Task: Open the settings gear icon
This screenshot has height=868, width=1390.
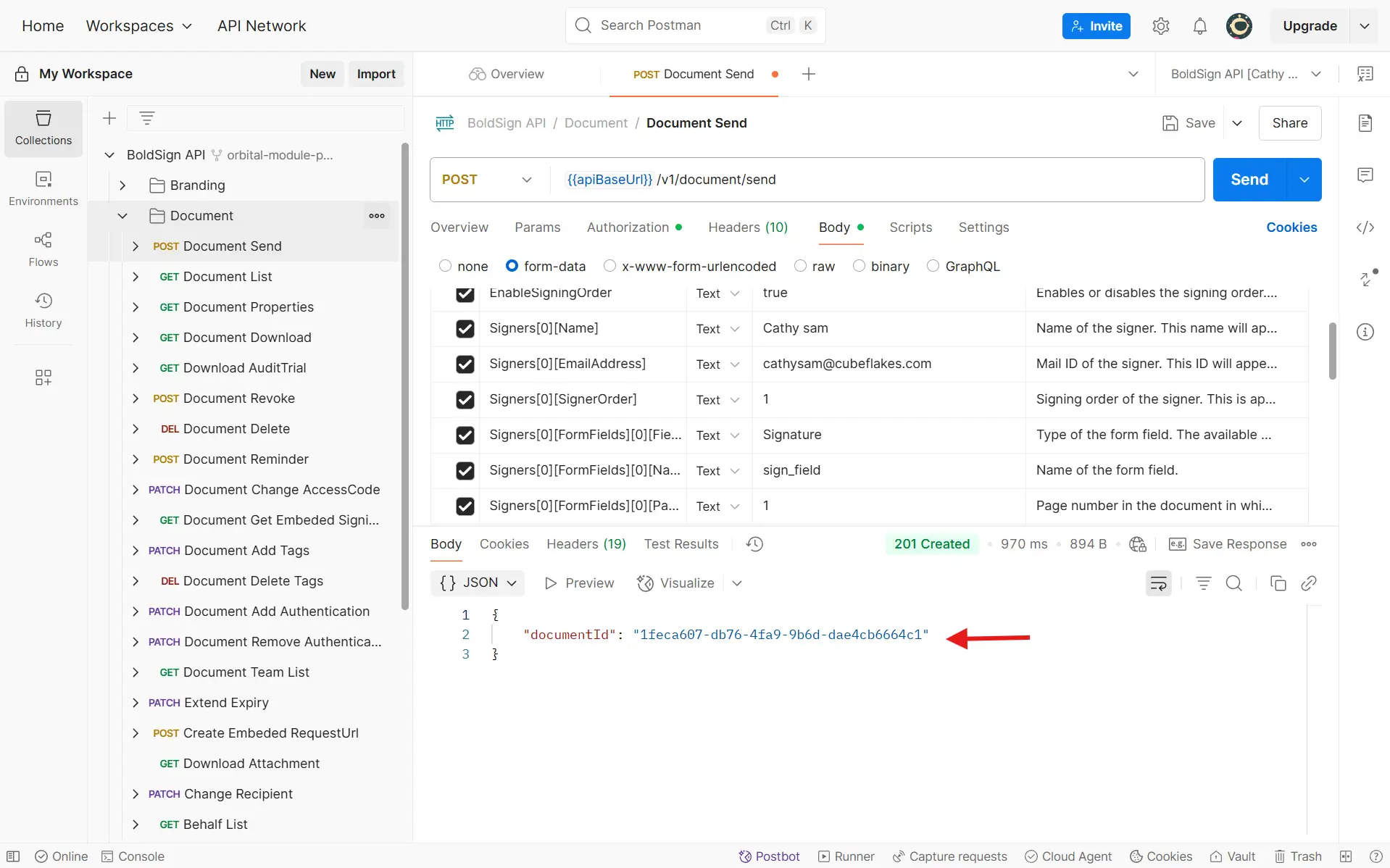Action: coord(1161,26)
